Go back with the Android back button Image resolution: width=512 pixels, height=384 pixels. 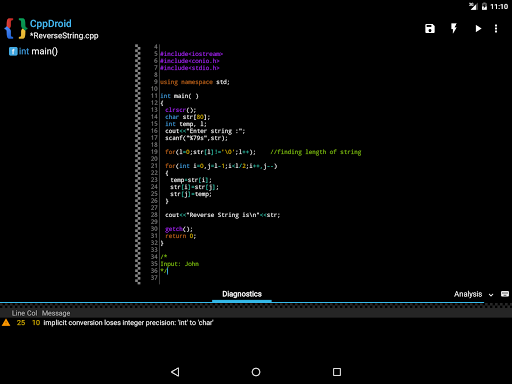tap(175, 372)
